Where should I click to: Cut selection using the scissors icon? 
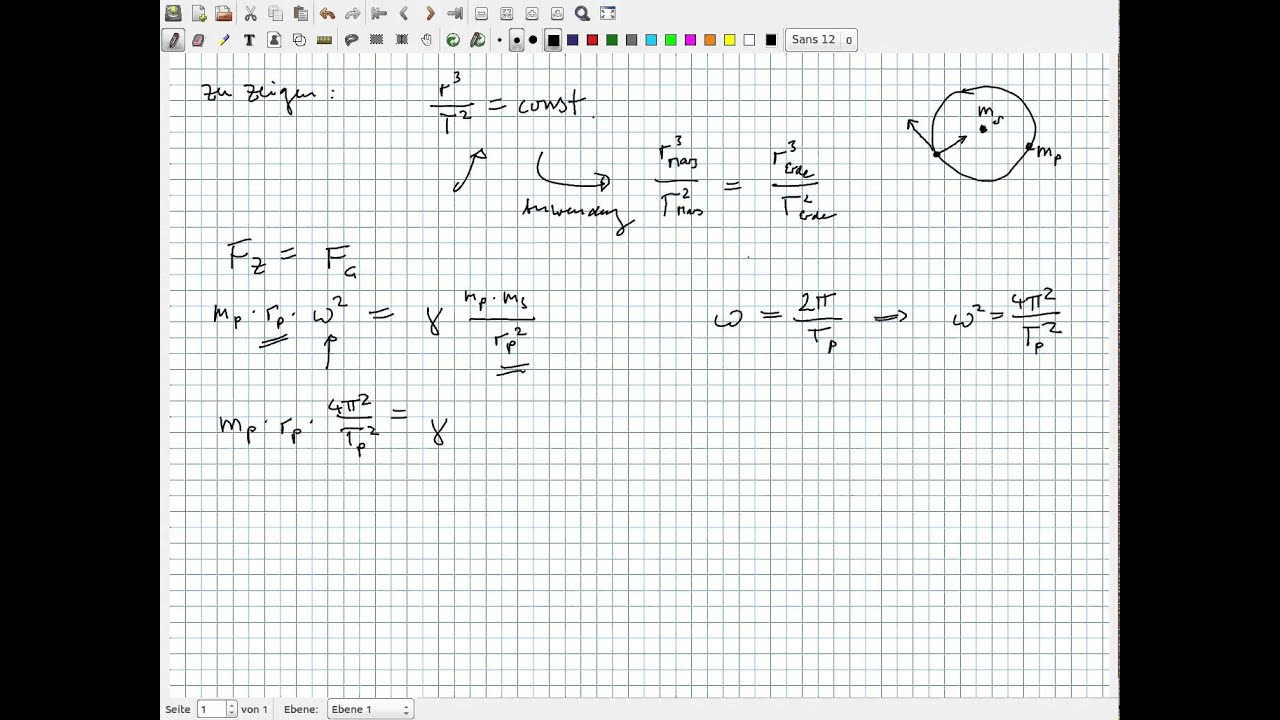250,13
